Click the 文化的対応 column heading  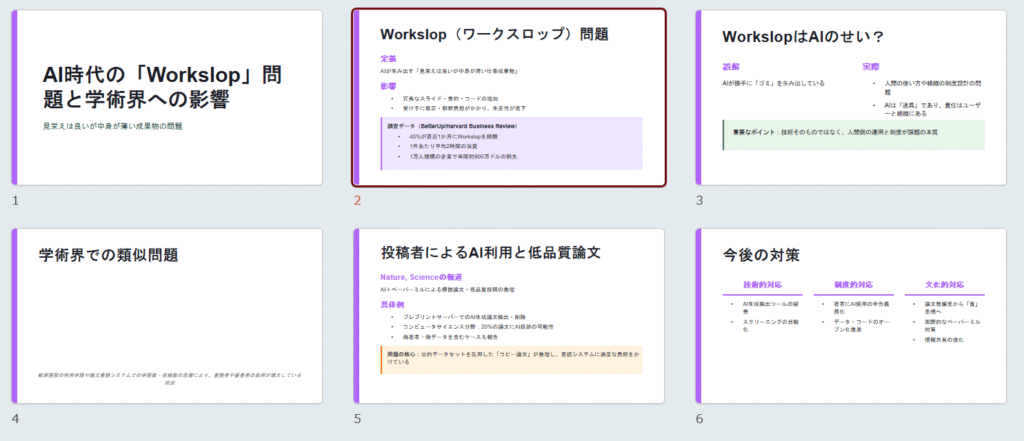[944, 285]
